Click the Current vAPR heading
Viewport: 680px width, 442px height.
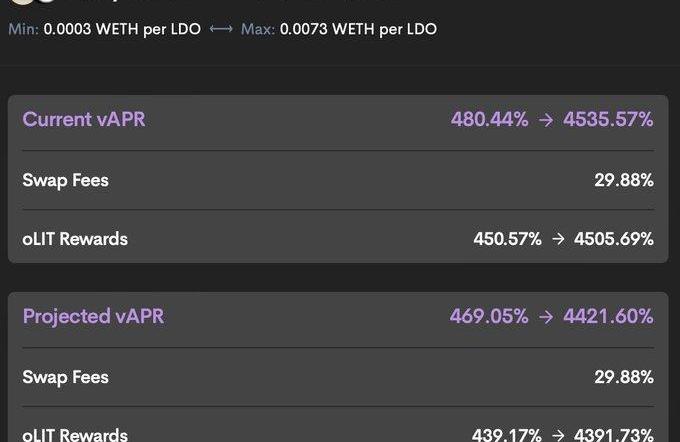click(x=84, y=120)
